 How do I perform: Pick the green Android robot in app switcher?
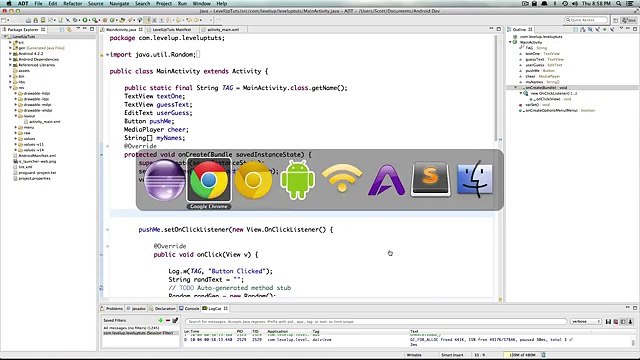click(x=298, y=180)
